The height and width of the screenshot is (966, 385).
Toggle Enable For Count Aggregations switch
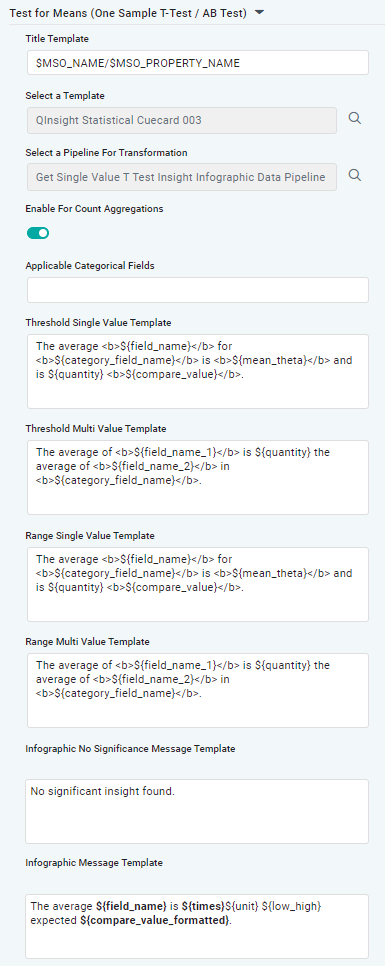[38, 233]
